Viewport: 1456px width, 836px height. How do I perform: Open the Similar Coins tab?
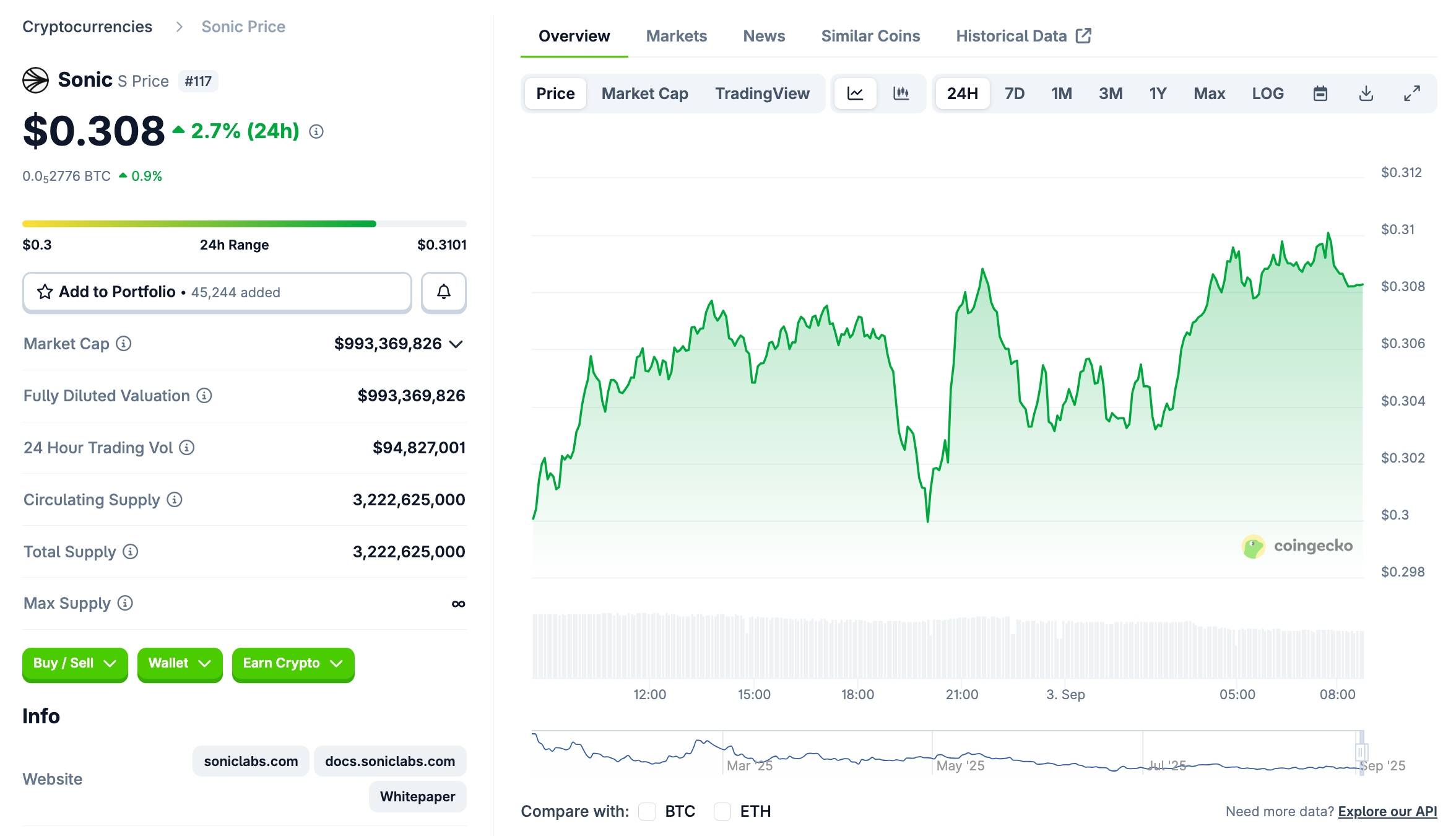click(870, 36)
